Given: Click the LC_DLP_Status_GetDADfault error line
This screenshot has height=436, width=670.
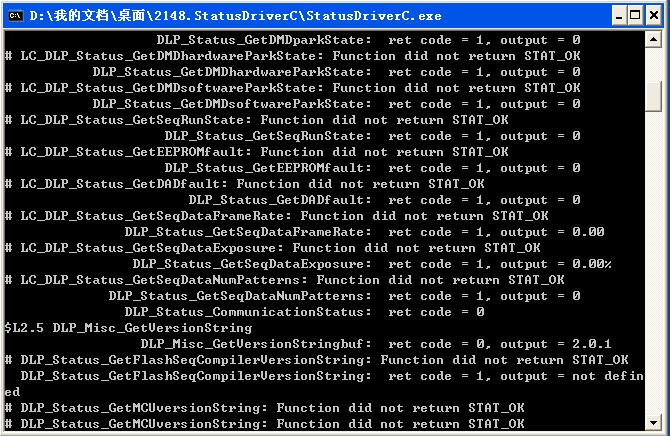Looking at the screenshot, I should tap(244, 184).
